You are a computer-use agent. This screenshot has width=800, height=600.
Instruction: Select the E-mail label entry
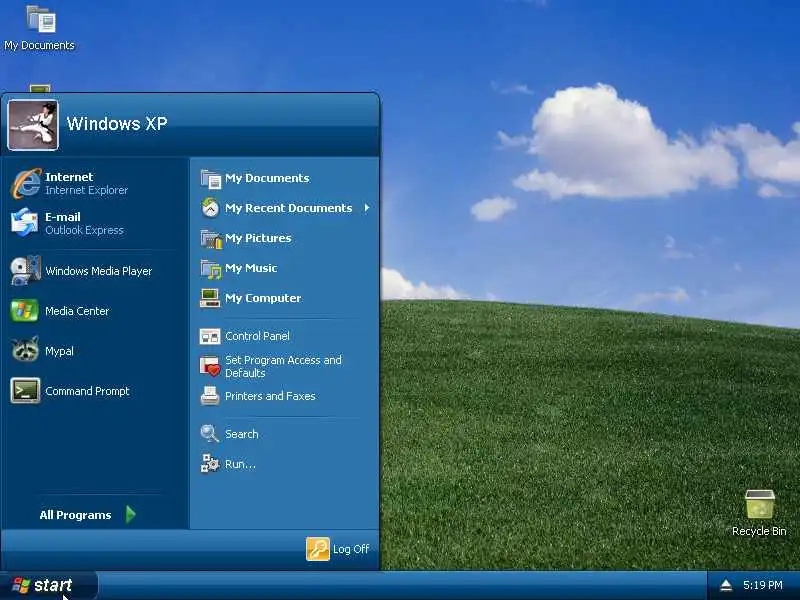(x=63, y=217)
